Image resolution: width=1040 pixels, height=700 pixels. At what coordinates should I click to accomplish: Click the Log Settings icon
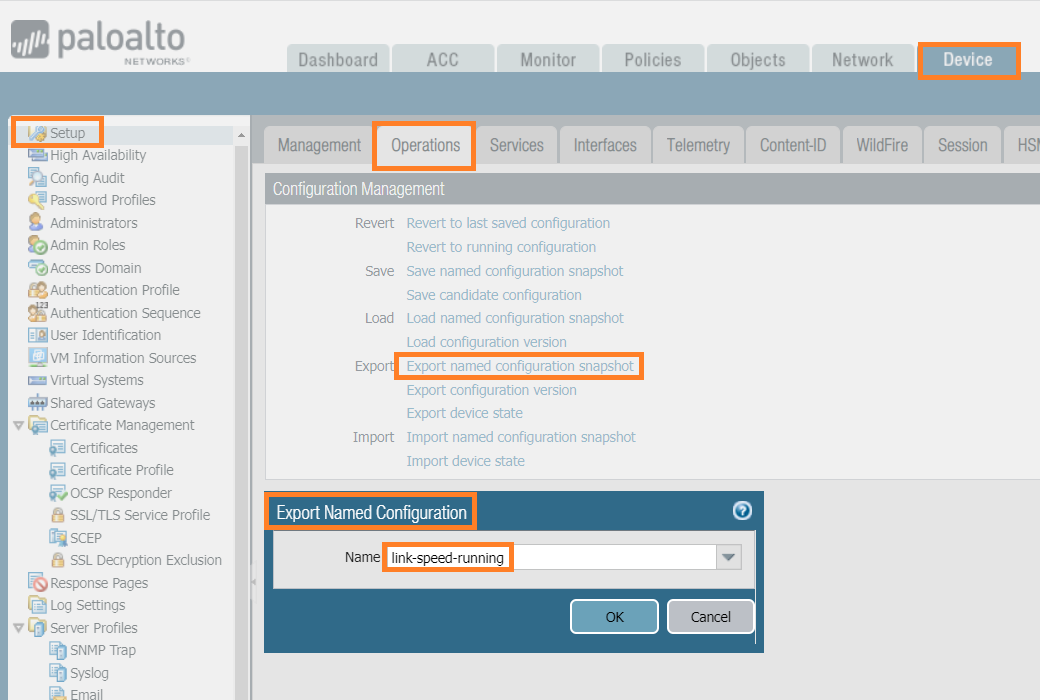37,604
